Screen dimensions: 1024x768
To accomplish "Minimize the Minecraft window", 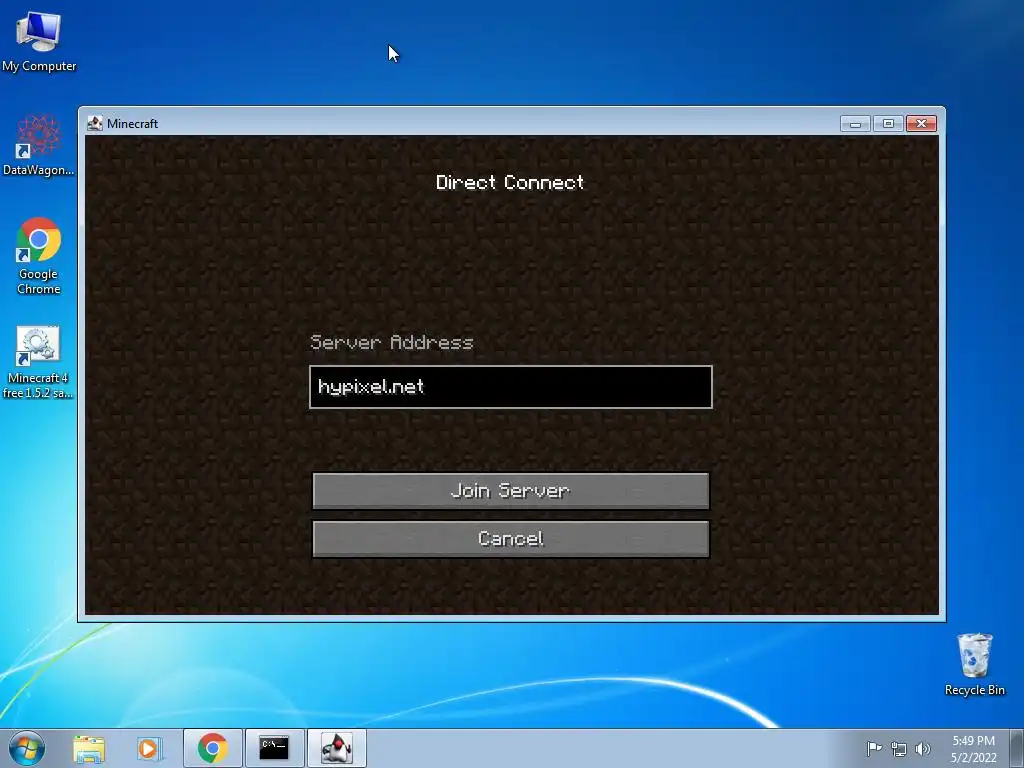I will 856,123.
